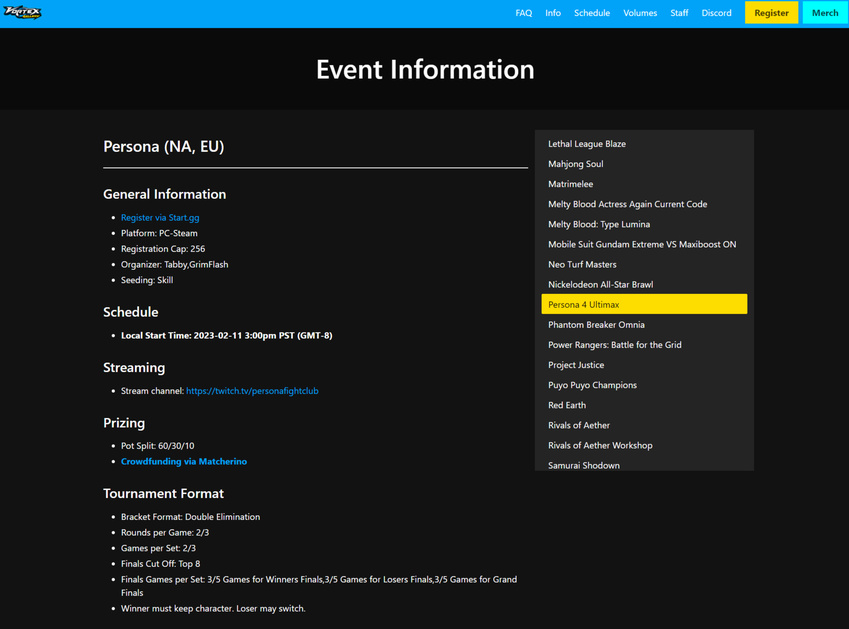Open the Schedule navigation link
Screen dimensions: 849x629
[592, 13]
